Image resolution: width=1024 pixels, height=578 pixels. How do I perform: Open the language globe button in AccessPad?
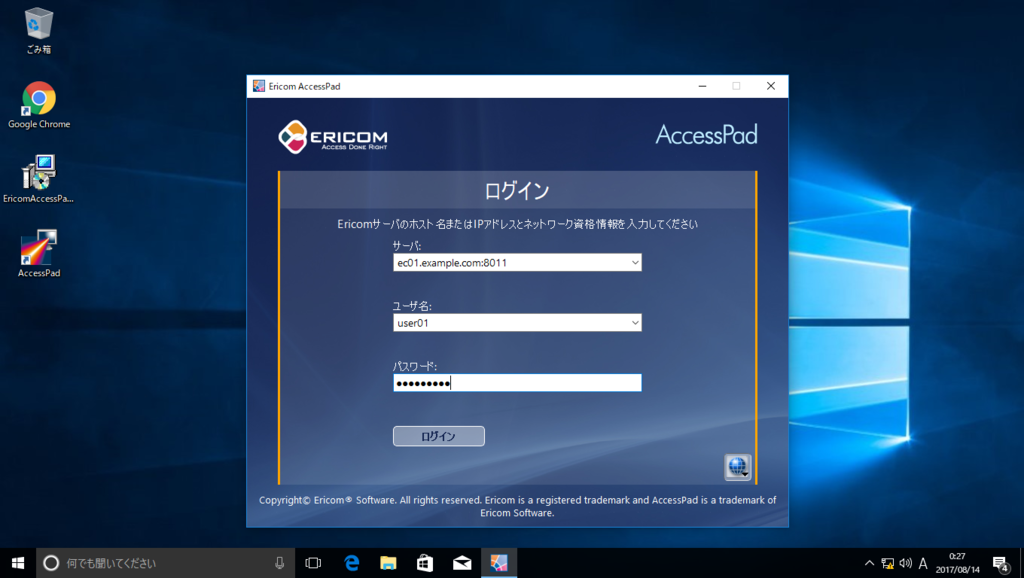click(738, 467)
